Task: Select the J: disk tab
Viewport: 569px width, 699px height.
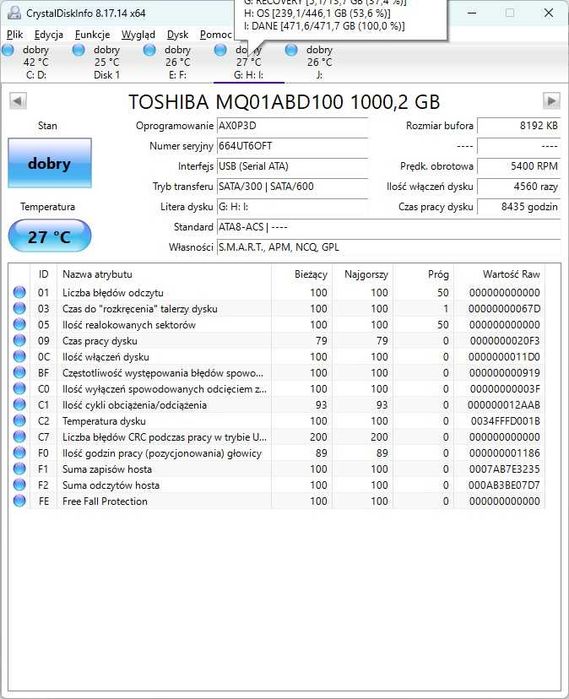Action: pos(319,62)
